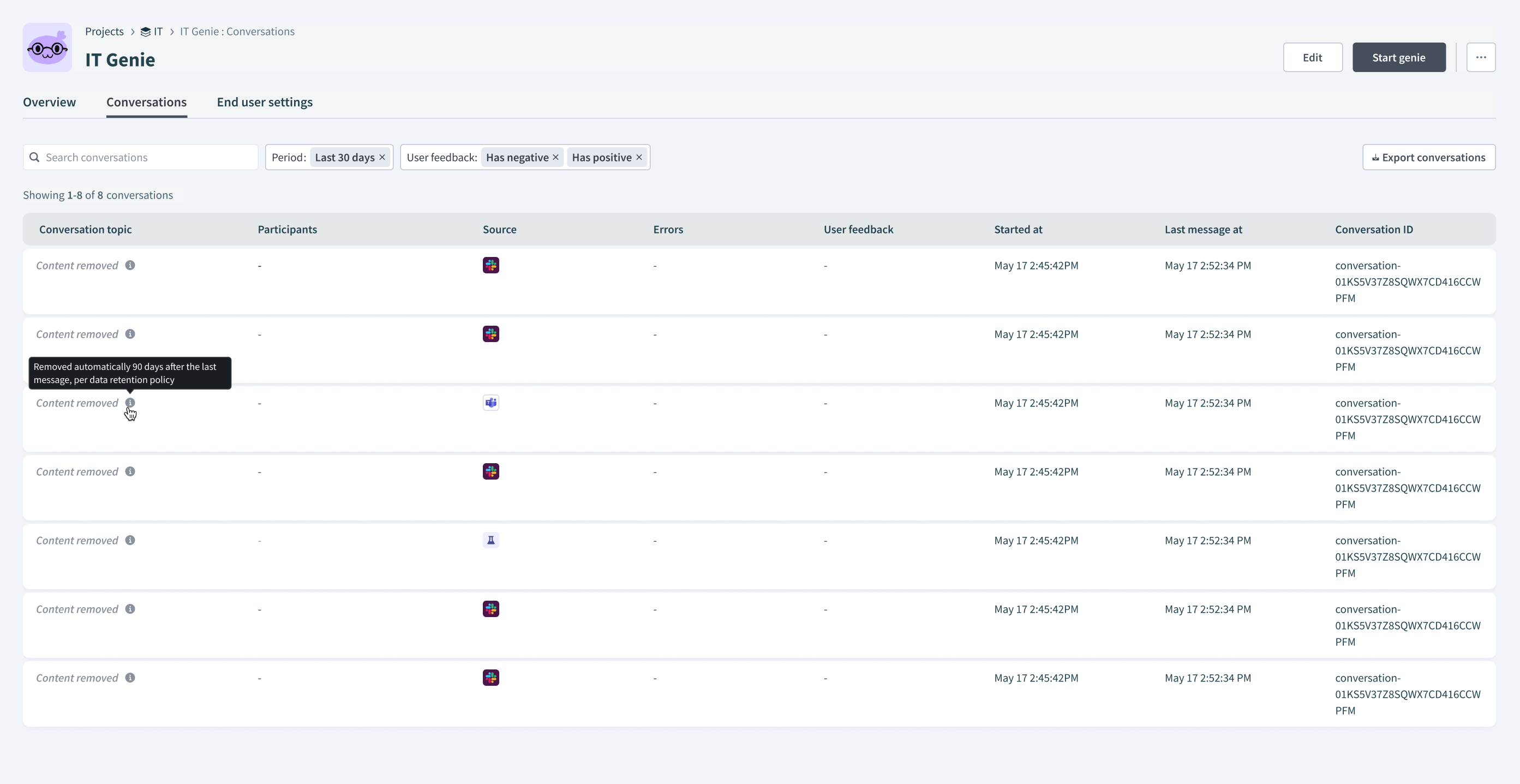1520x784 pixels.
Task: Click the Slack icon in the second row
Action: [491, 334]
